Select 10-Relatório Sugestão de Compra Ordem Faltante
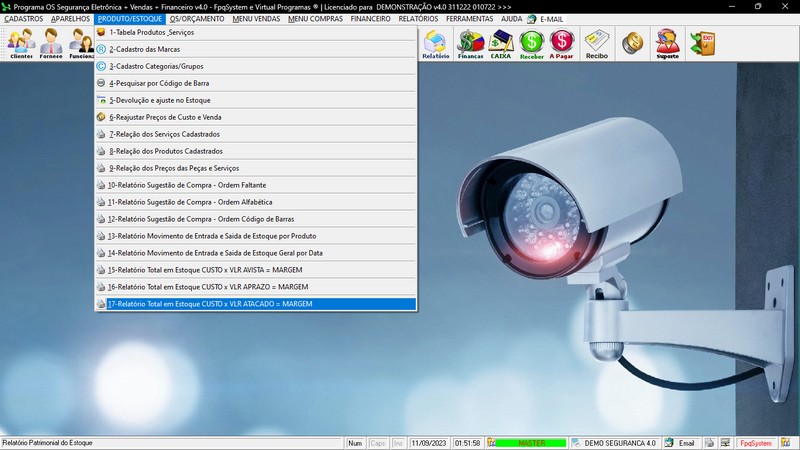The image size is (800, 450). [256, 185]
